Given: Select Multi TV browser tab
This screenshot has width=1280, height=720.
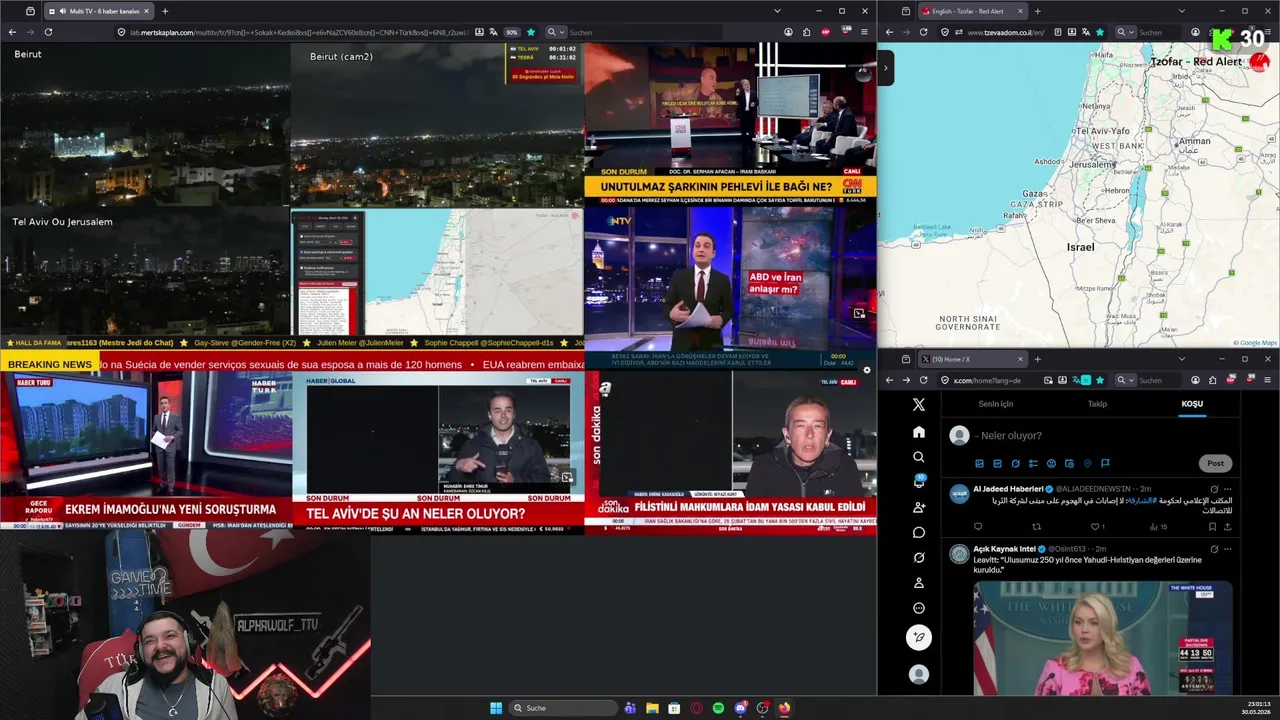Looking at the screenshot, I should pyautogui.click(x=99, y=11).
